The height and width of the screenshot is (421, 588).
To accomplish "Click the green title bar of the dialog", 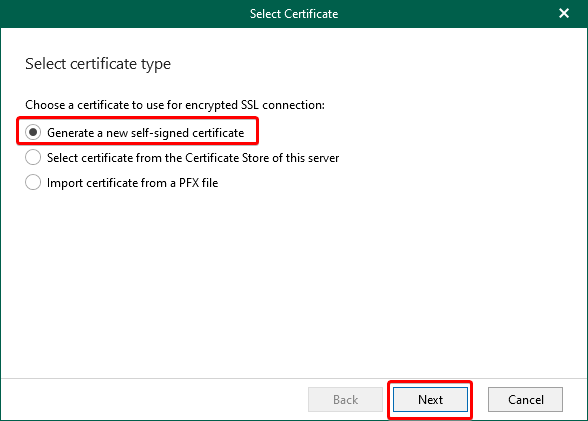I will (294, 14).
